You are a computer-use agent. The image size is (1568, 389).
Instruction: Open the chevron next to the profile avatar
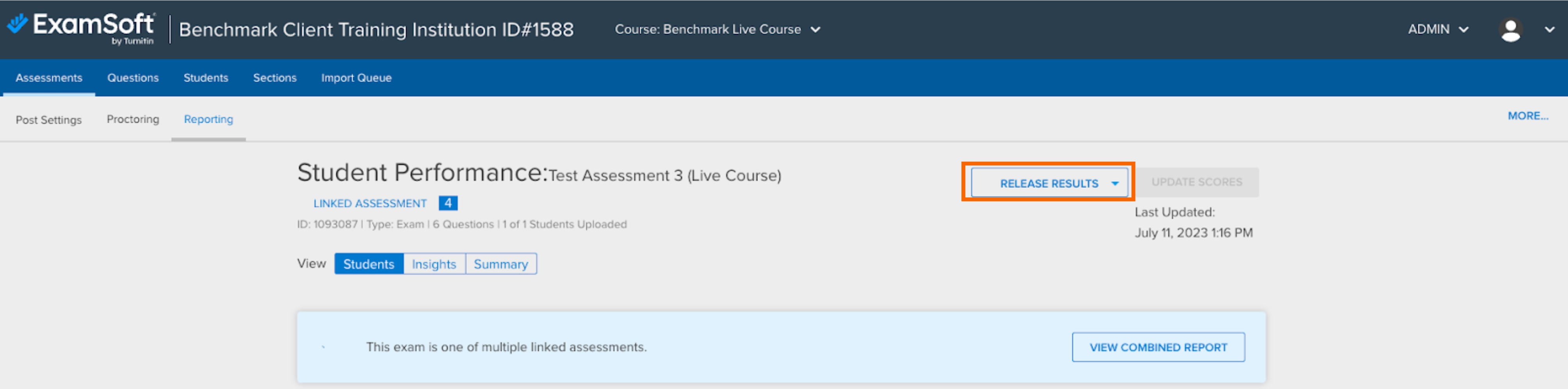1550,29
